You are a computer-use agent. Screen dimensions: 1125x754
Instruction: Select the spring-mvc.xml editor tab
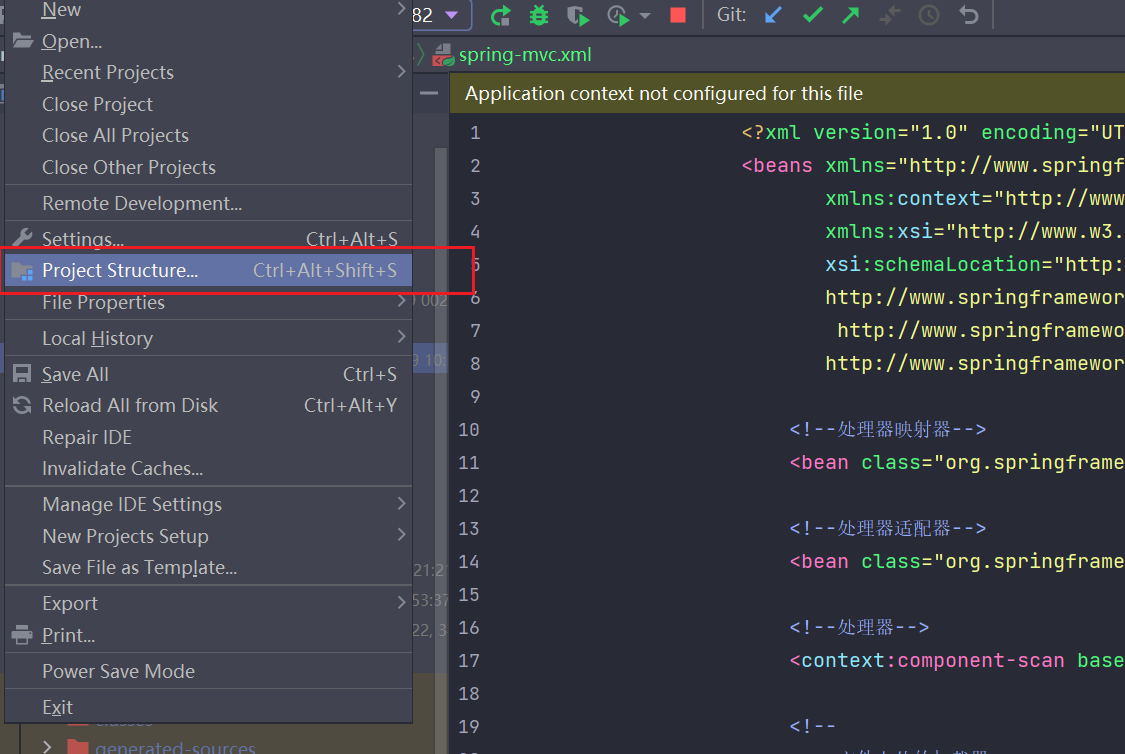(x=524, y=55)
